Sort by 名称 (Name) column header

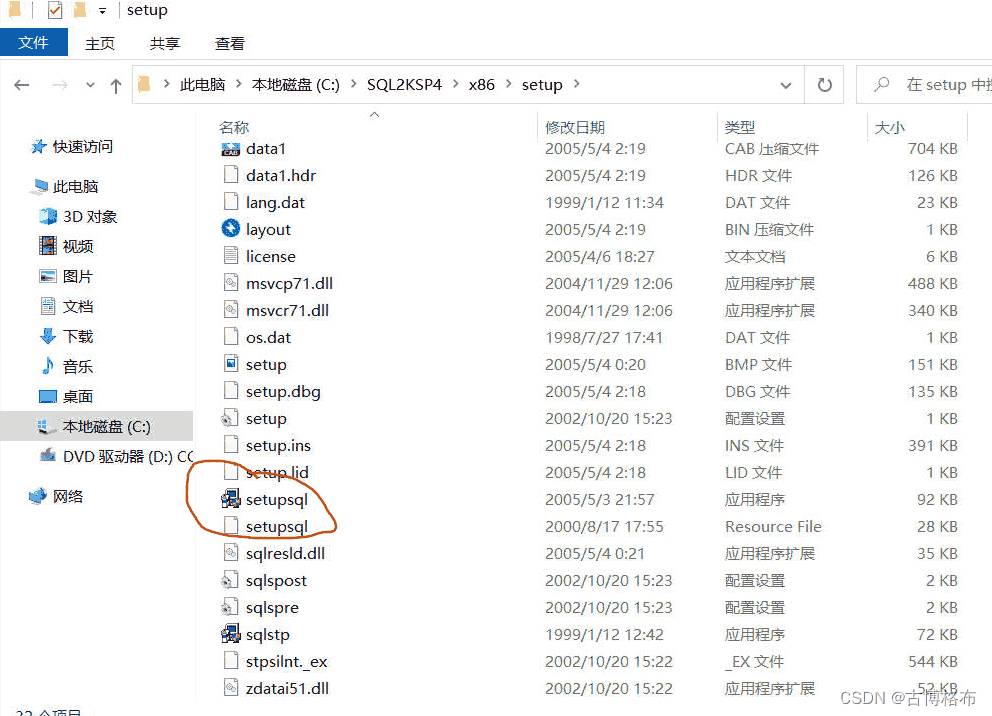pos(234,127)
